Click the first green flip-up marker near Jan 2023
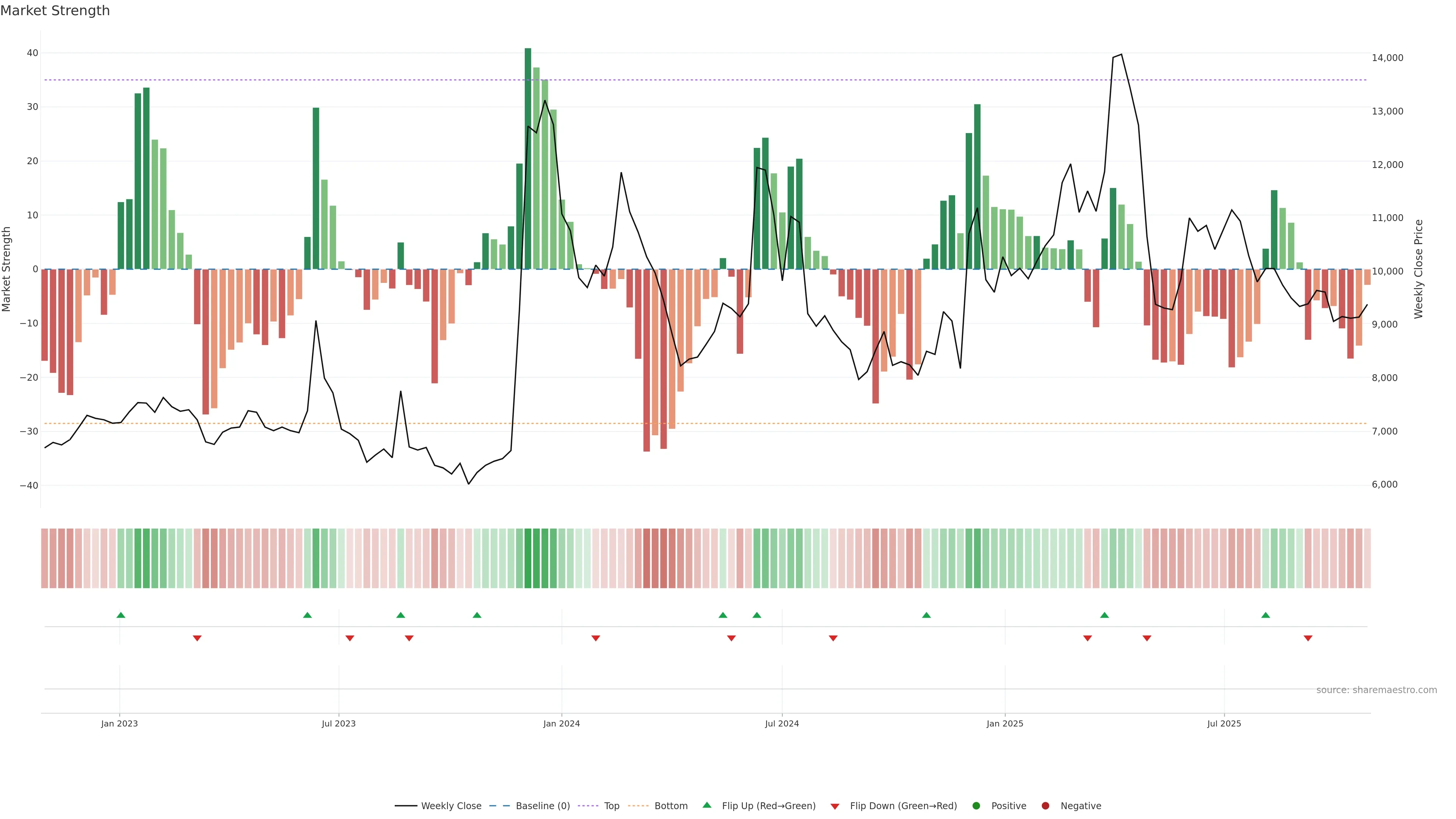The height and width of the screenshot is (819, 1456). 121,615
